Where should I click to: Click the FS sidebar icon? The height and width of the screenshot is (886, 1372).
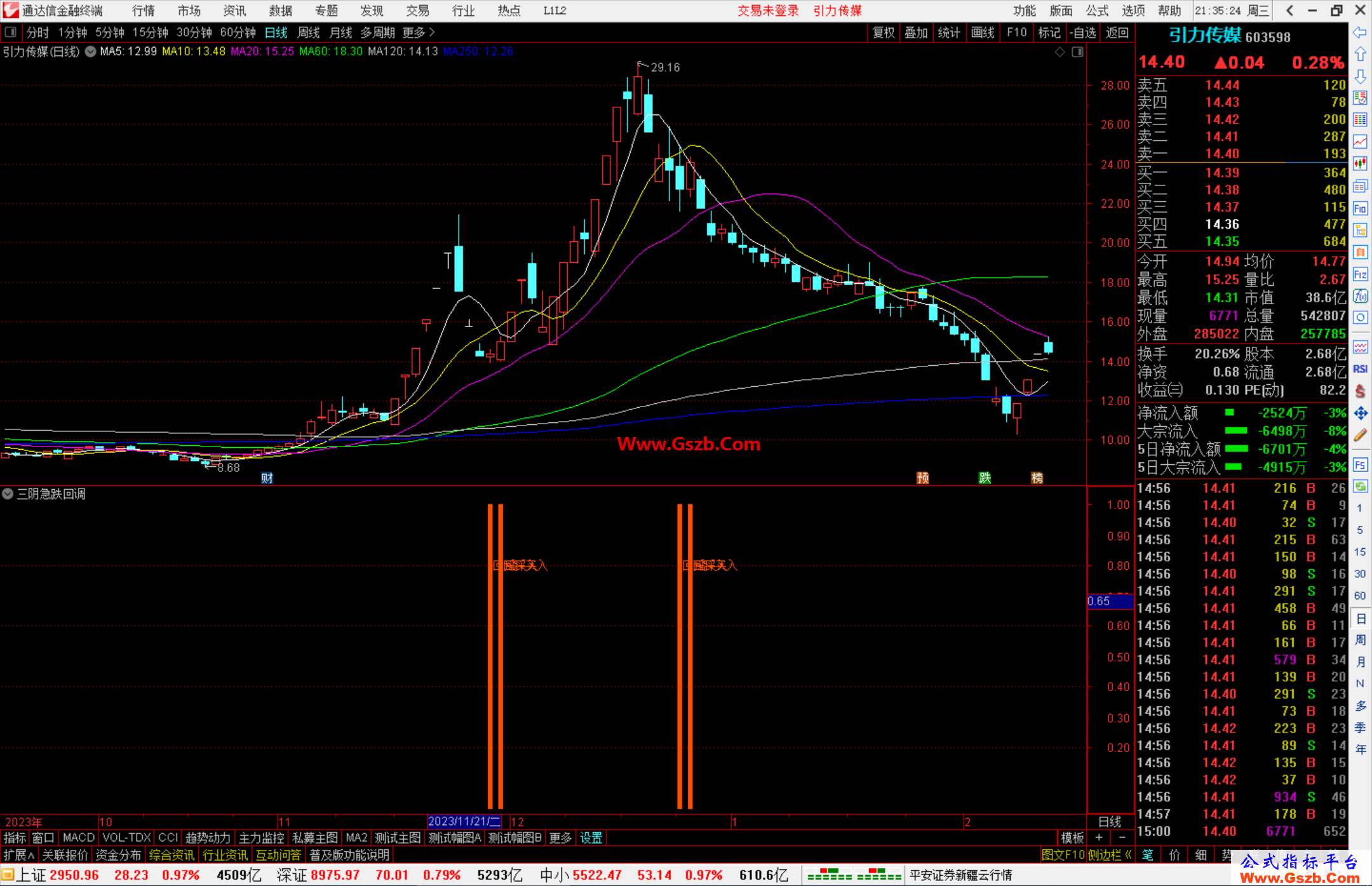tap(1360, 464)
